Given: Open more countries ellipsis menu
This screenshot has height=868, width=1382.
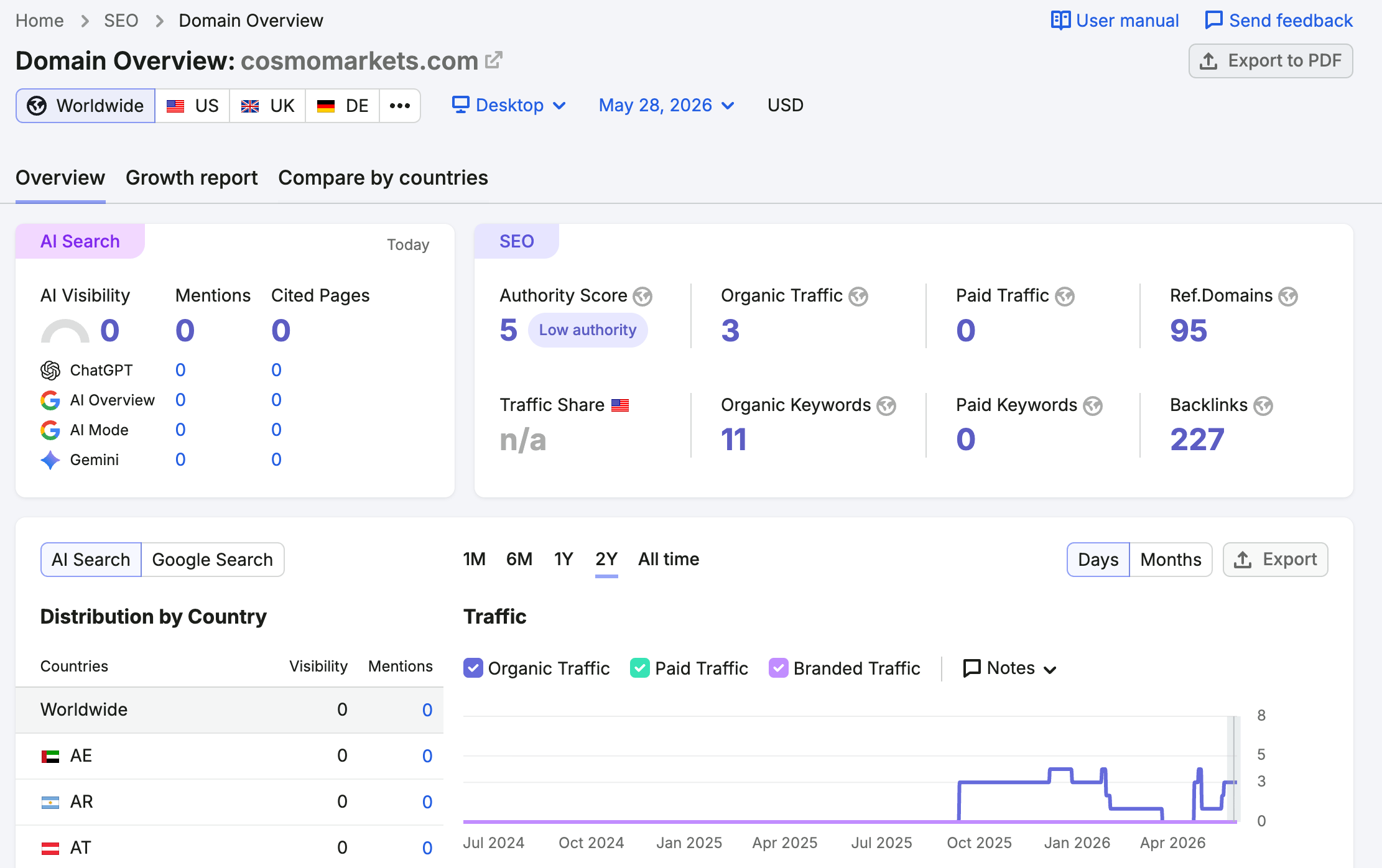Looking at the screenshot, I should tap(400, 106).
